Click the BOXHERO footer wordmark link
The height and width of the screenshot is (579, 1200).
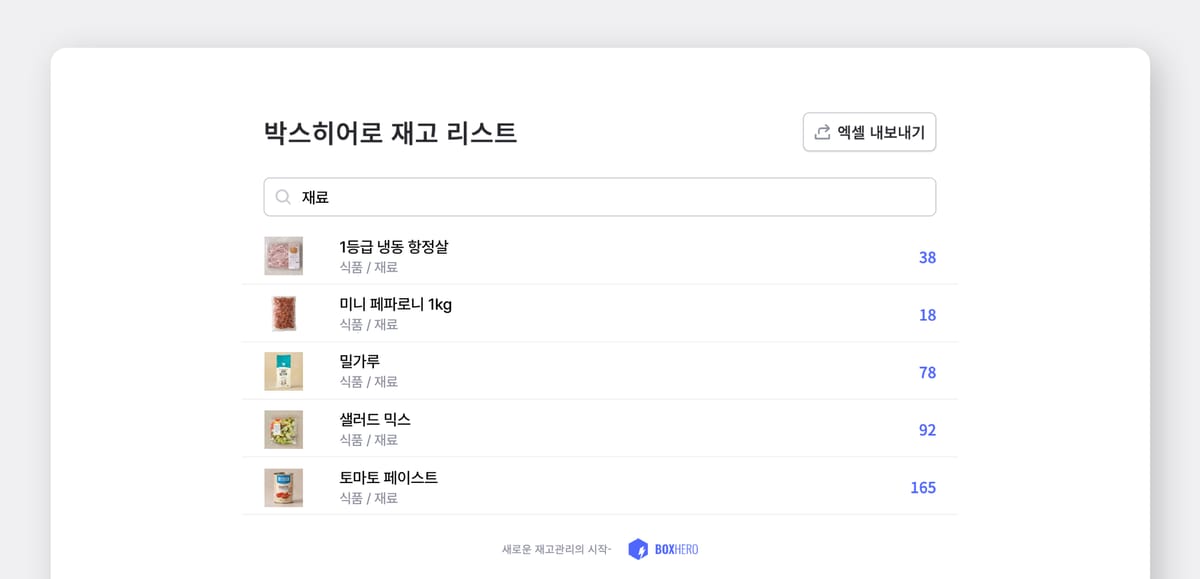tap(676, 547)
